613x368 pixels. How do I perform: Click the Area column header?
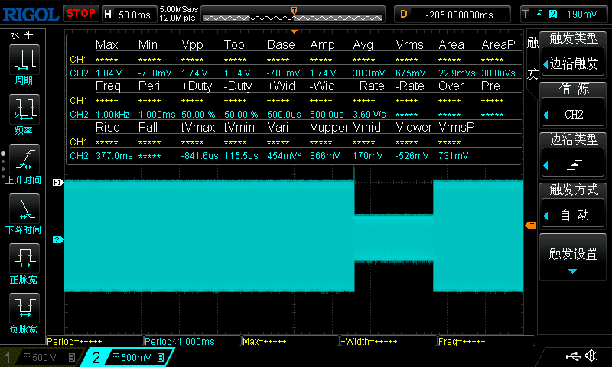click(451, 45)
